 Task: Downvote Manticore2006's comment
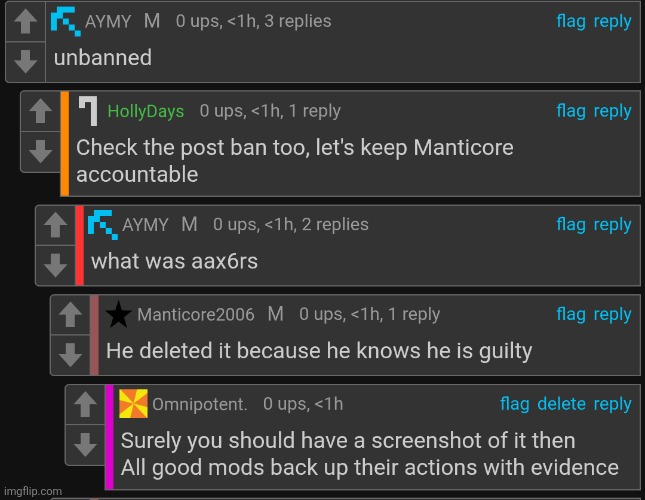70,354
